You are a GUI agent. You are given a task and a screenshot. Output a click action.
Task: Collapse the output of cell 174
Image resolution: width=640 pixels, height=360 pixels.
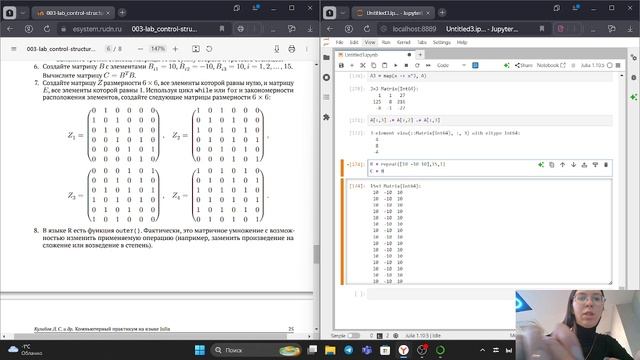tap(342, 231)
